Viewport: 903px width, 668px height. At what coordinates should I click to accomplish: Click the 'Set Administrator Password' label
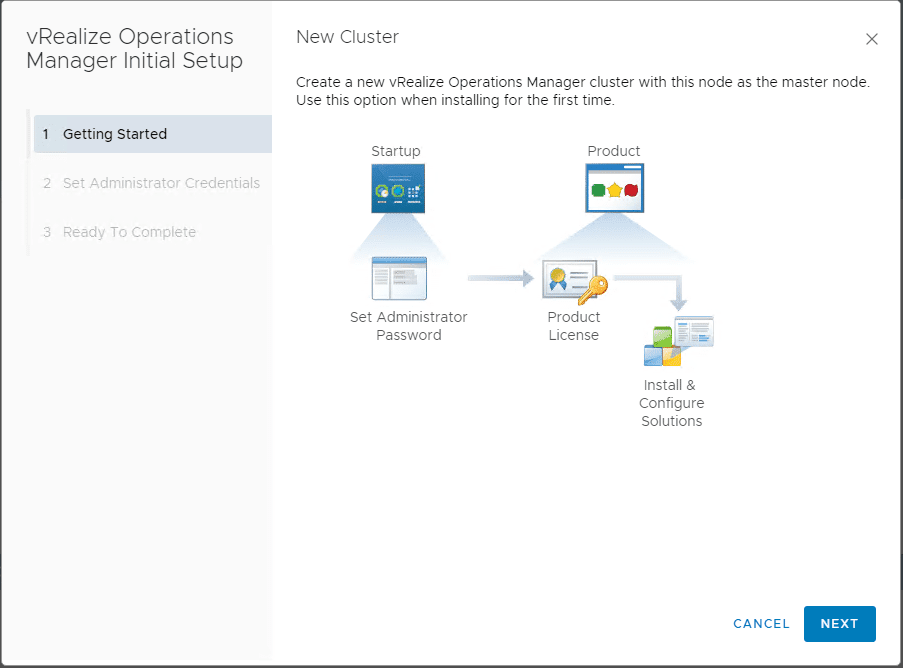point(408,326)
